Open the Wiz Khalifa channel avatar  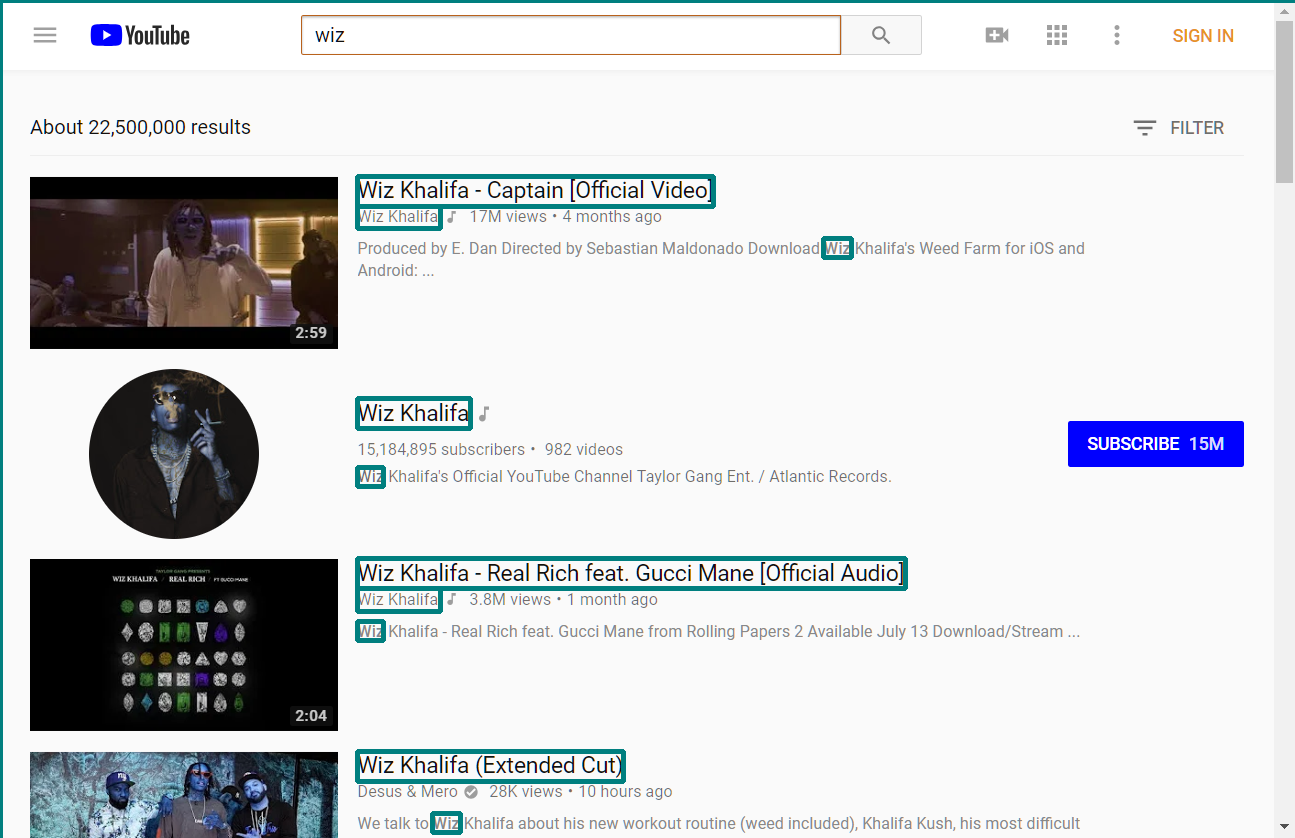pyautogui.click(x=174, y=454)
